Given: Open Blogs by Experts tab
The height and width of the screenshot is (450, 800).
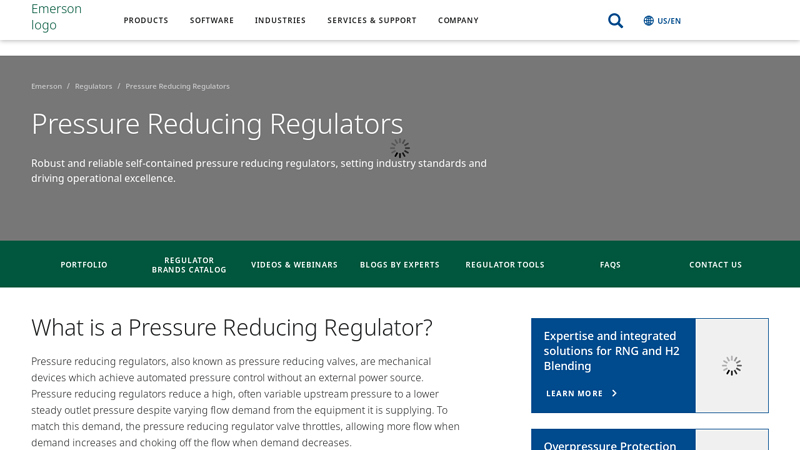Looking at the screenshot, I should [399, 265].
